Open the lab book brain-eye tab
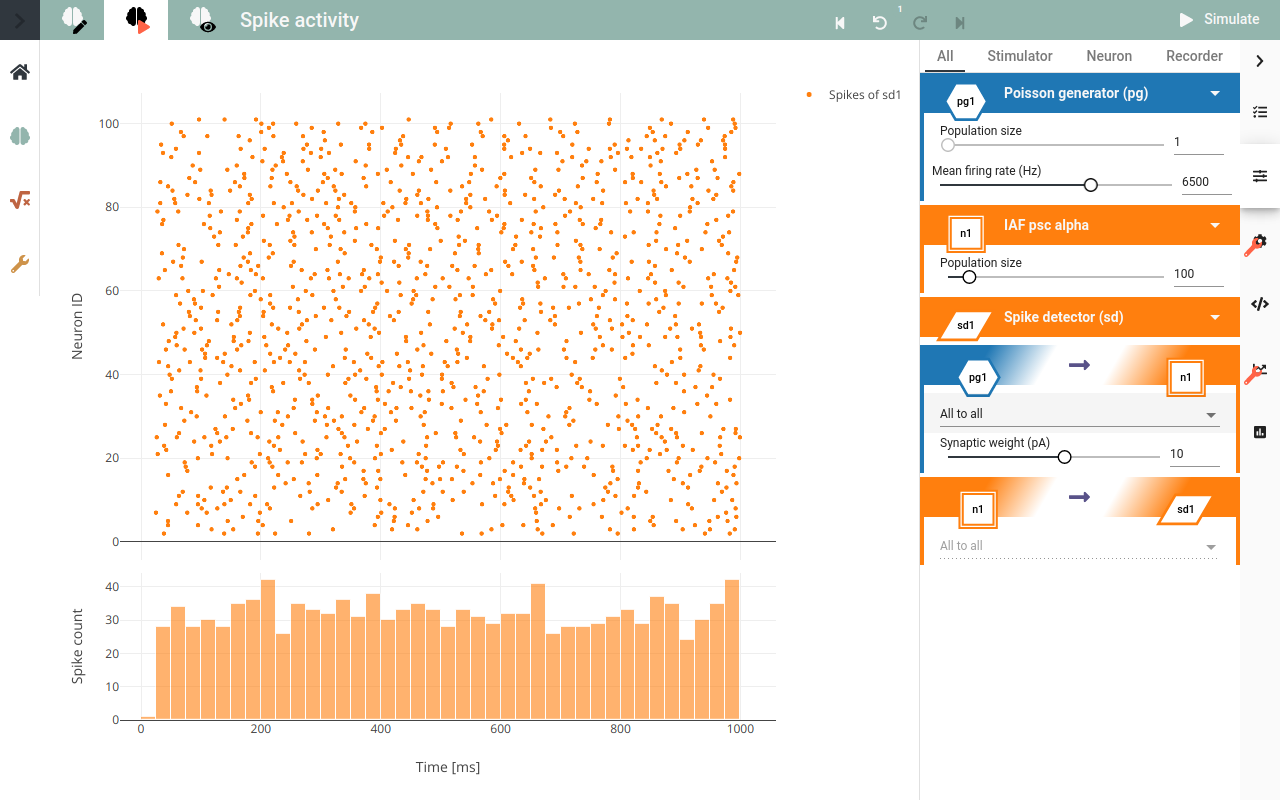Screen dimensions: 1280x800 coord(203,20)
